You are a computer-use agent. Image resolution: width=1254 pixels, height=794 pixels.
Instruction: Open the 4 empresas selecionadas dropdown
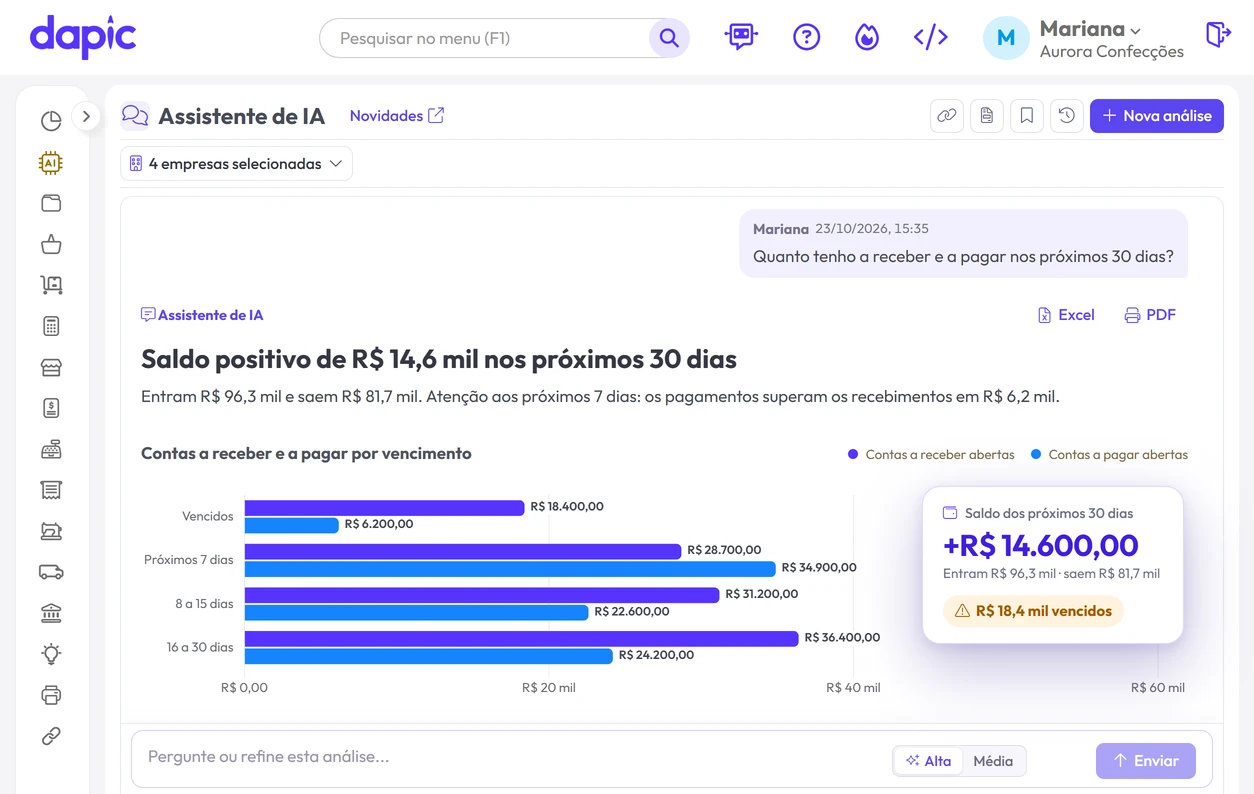tap(237, 164)
